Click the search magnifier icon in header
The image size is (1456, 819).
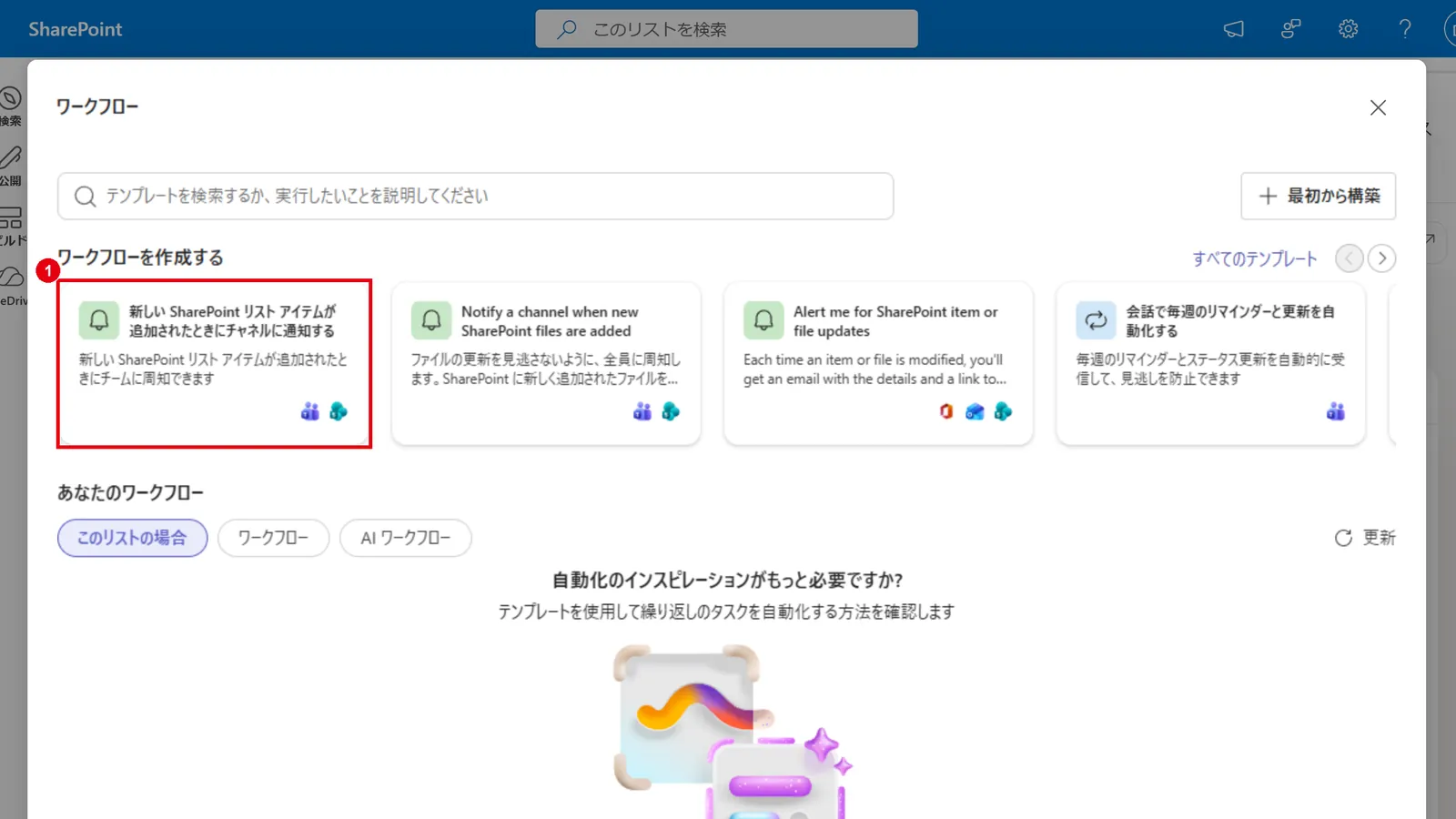(567, 29)
